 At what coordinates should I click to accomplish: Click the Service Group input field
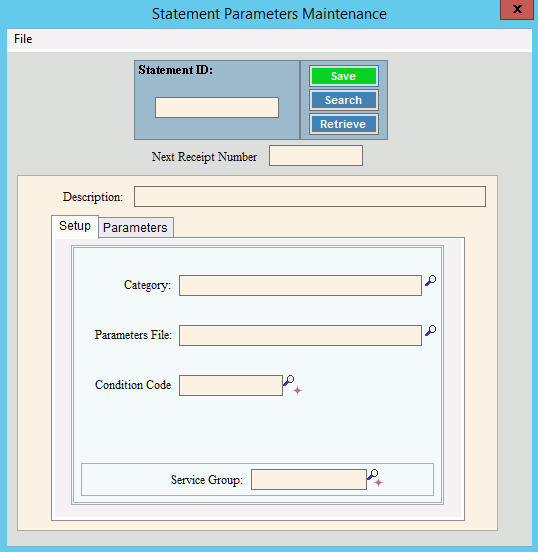309,479
